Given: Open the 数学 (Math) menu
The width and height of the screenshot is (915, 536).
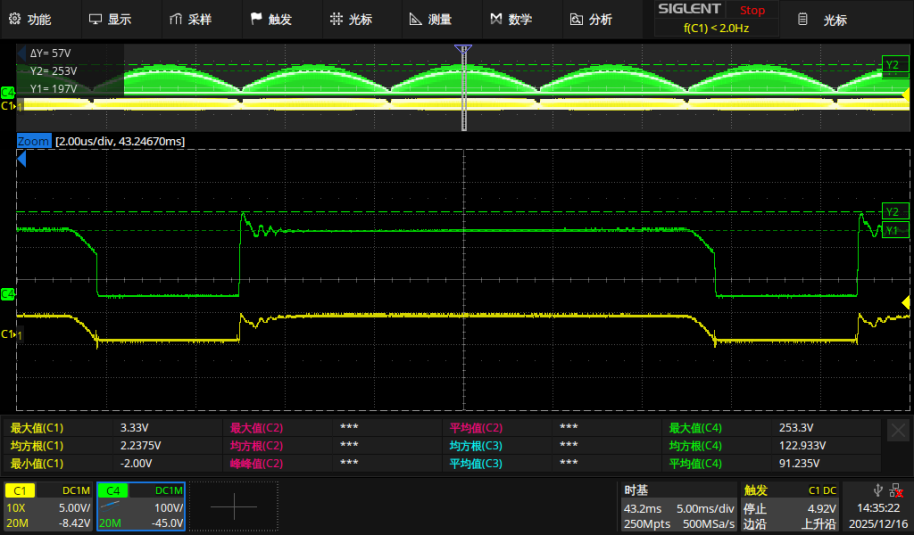Looking at the screenshot, I should (511, 19).
